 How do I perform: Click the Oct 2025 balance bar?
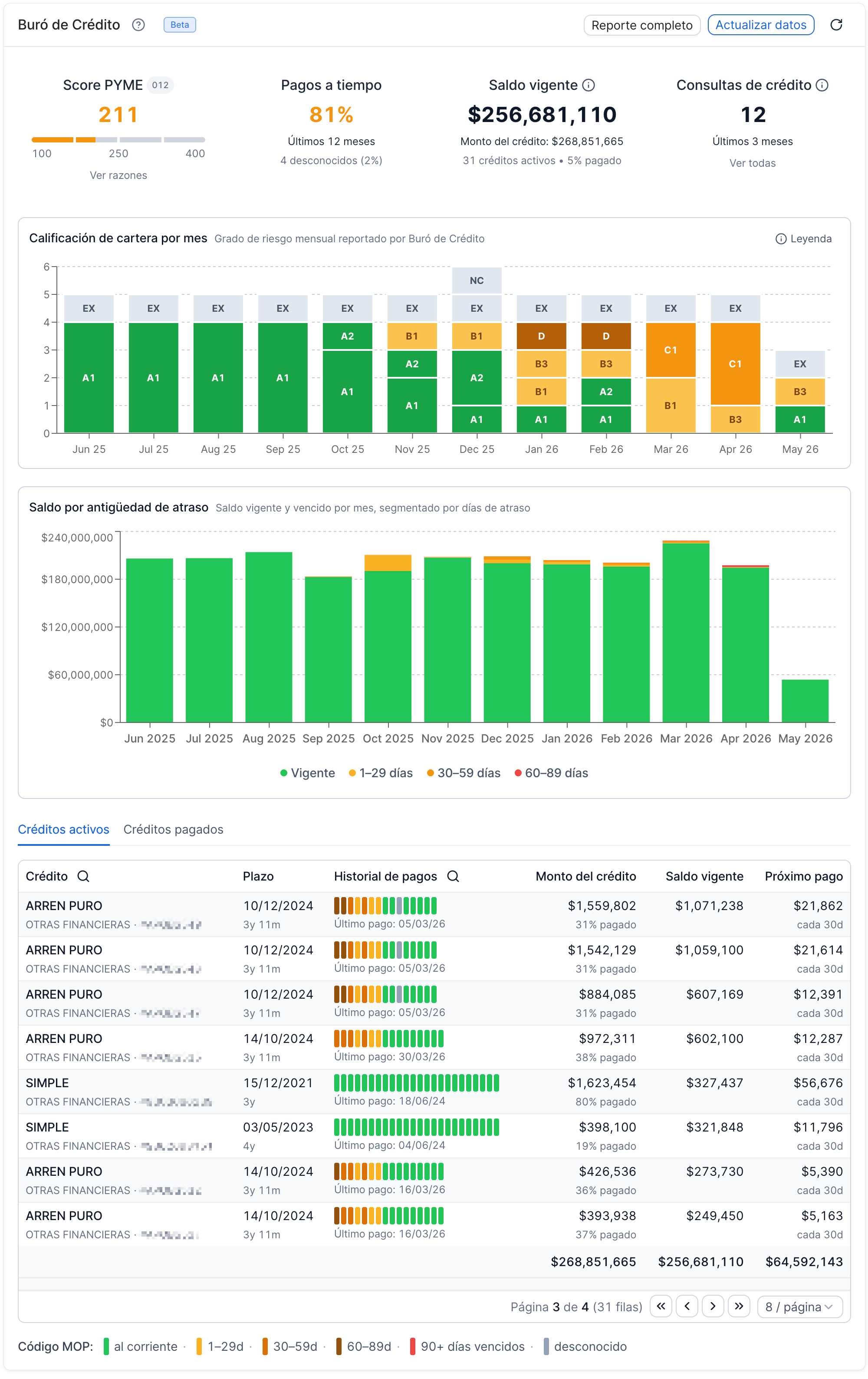[388, 638]
